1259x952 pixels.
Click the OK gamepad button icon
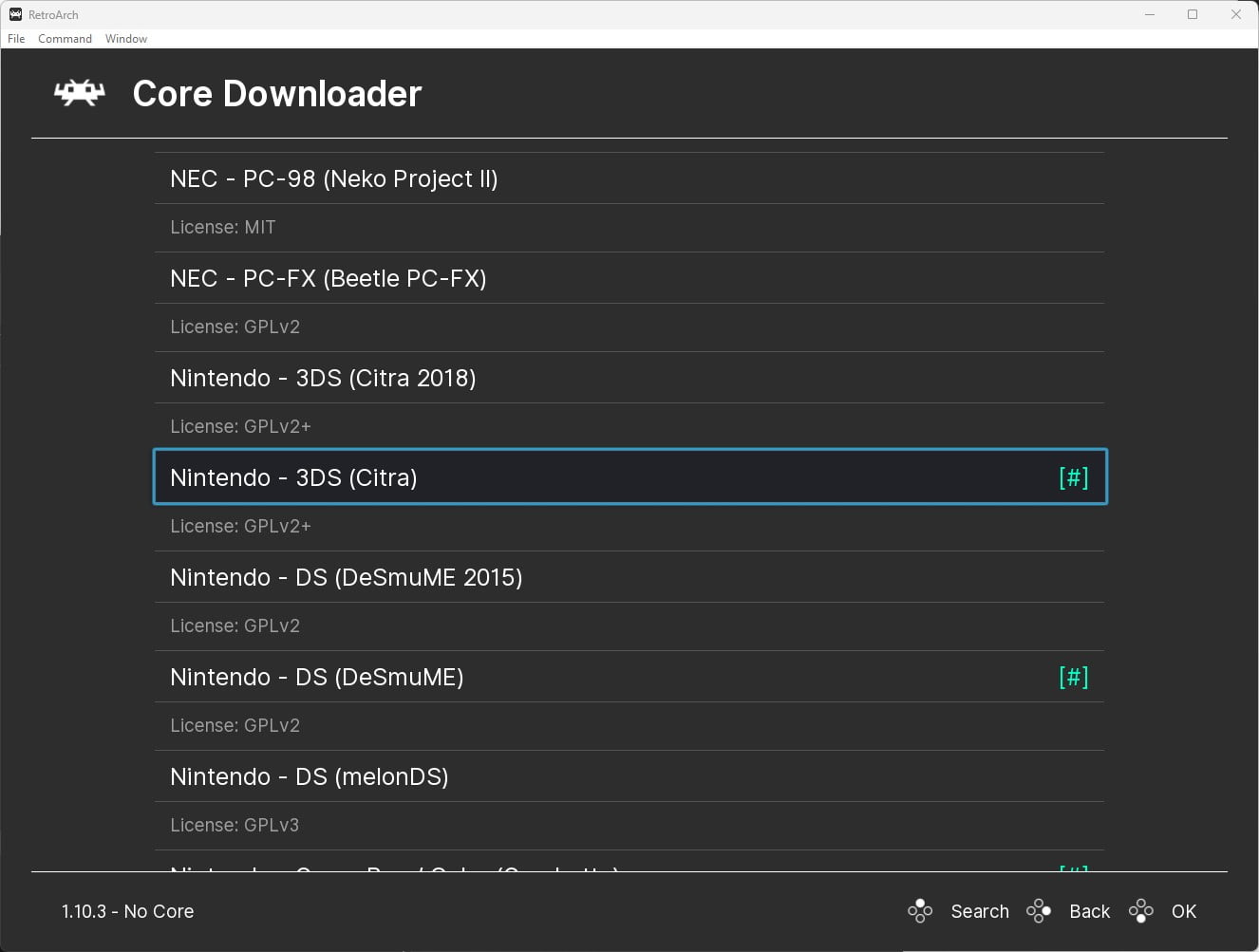tap(1140, 910)
